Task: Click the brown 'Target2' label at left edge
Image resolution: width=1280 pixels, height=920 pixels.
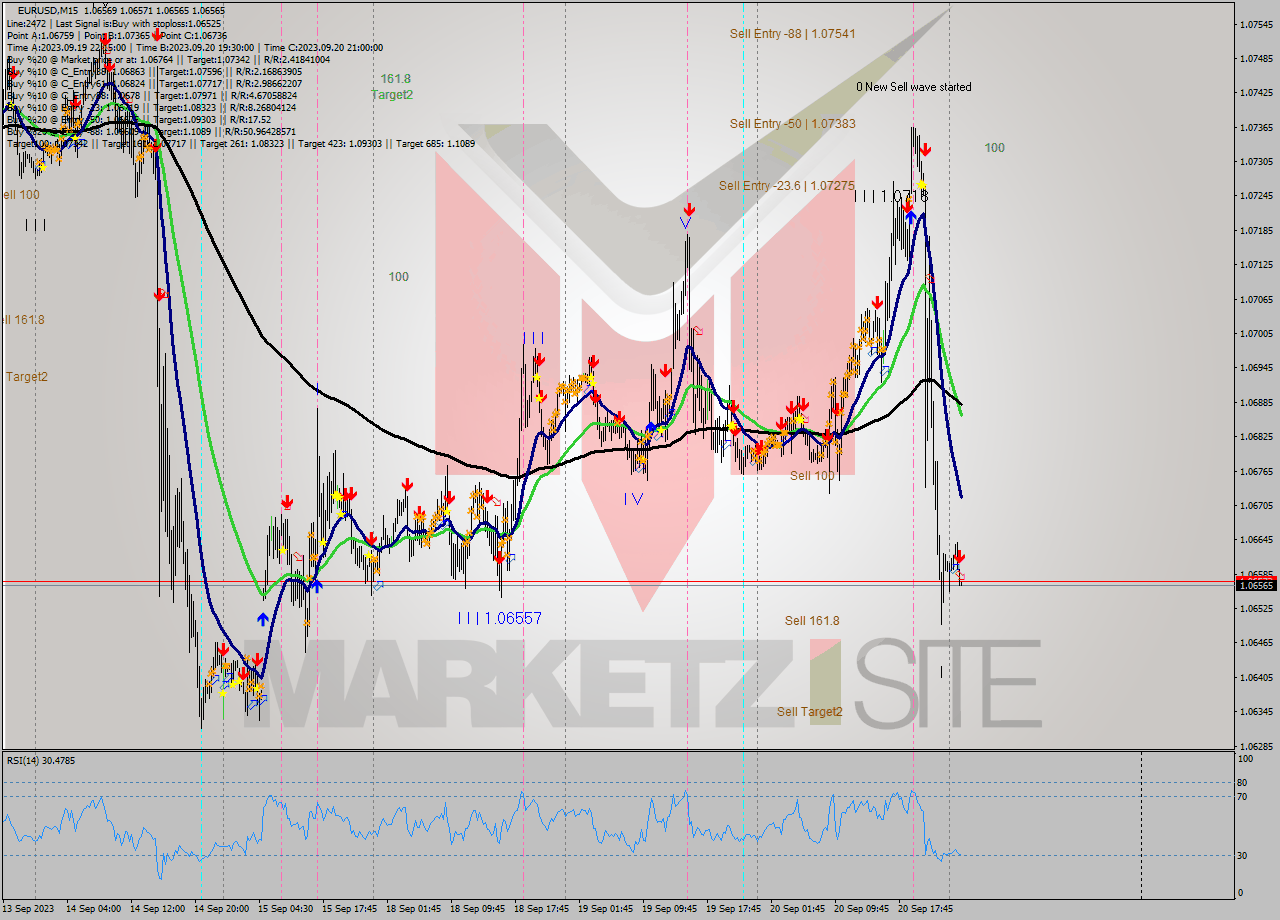Action: pos(26,377)
